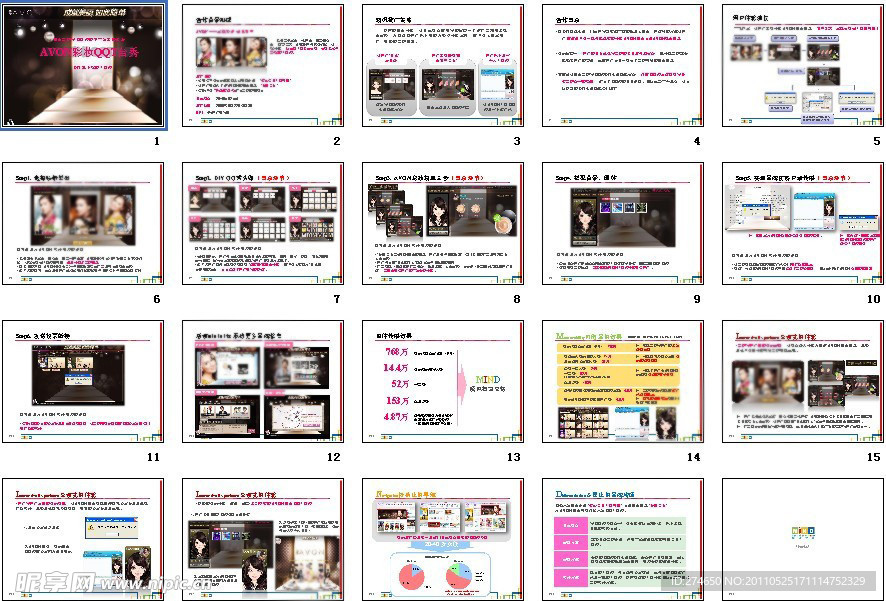Select the slide with two pie charts

(443, 539)
